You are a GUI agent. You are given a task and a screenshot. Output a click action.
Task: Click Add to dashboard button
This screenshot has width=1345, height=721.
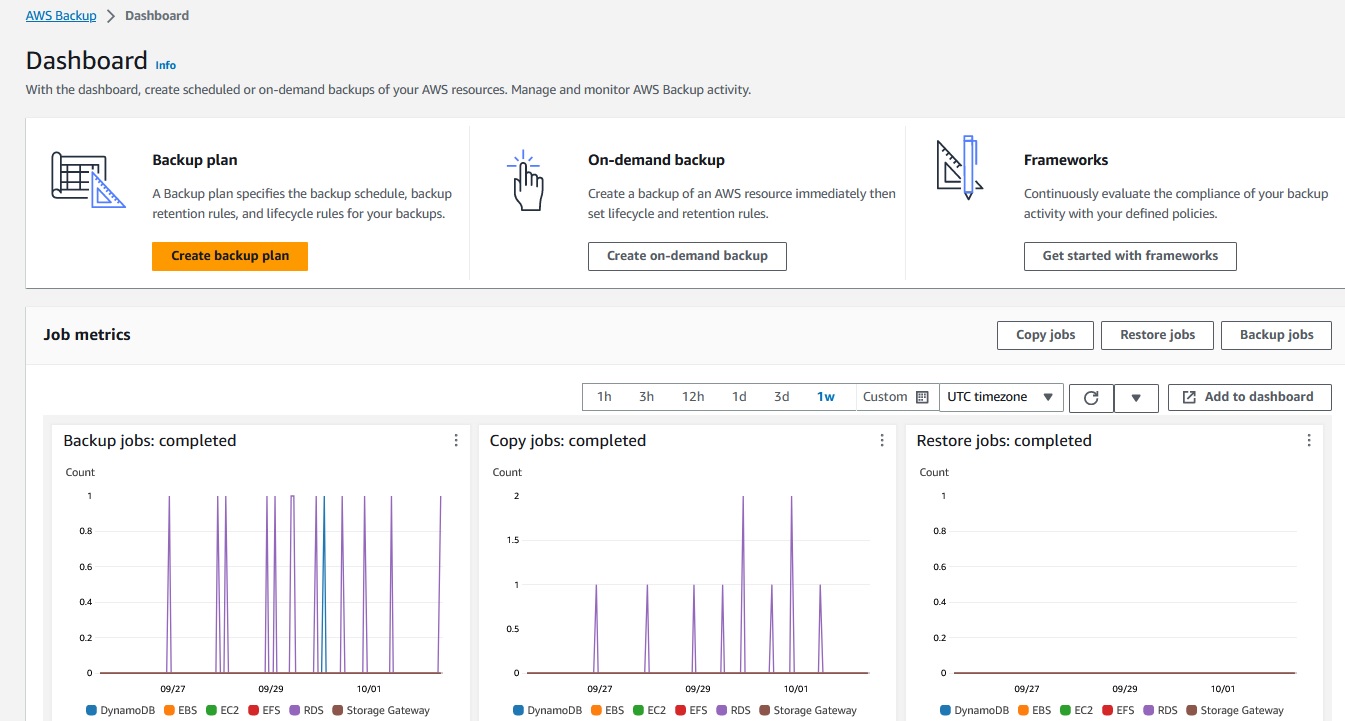(x=1249, y=397)
